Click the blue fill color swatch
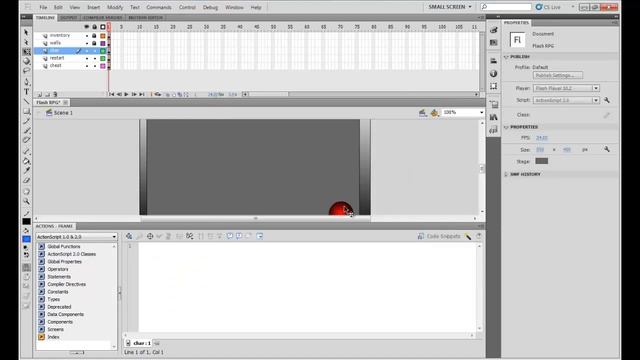 (27, 239)
